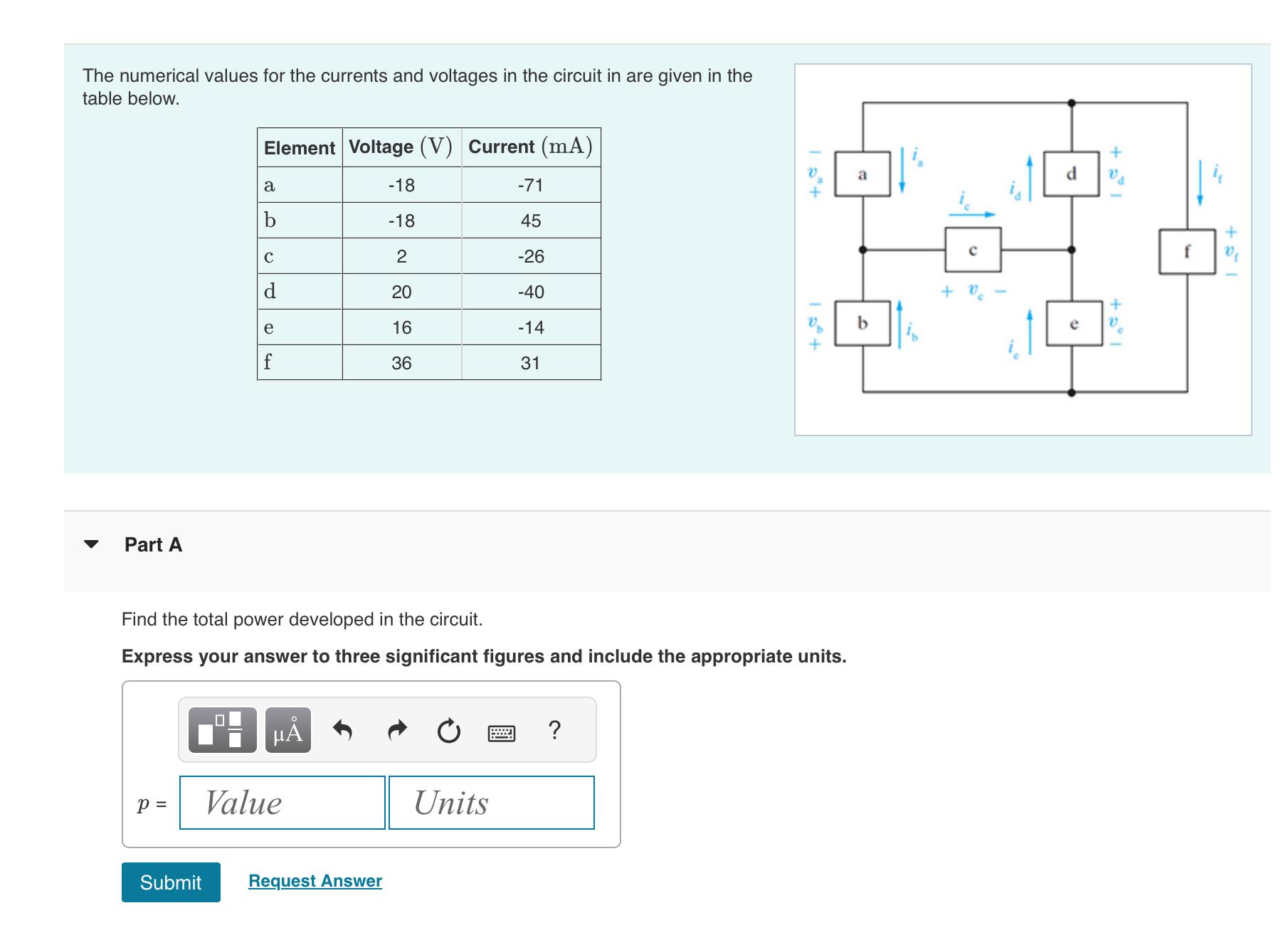The height and width of the screenshot is (935, 1288).
Task: Open the Request Answer link
Action: [314, 881]
